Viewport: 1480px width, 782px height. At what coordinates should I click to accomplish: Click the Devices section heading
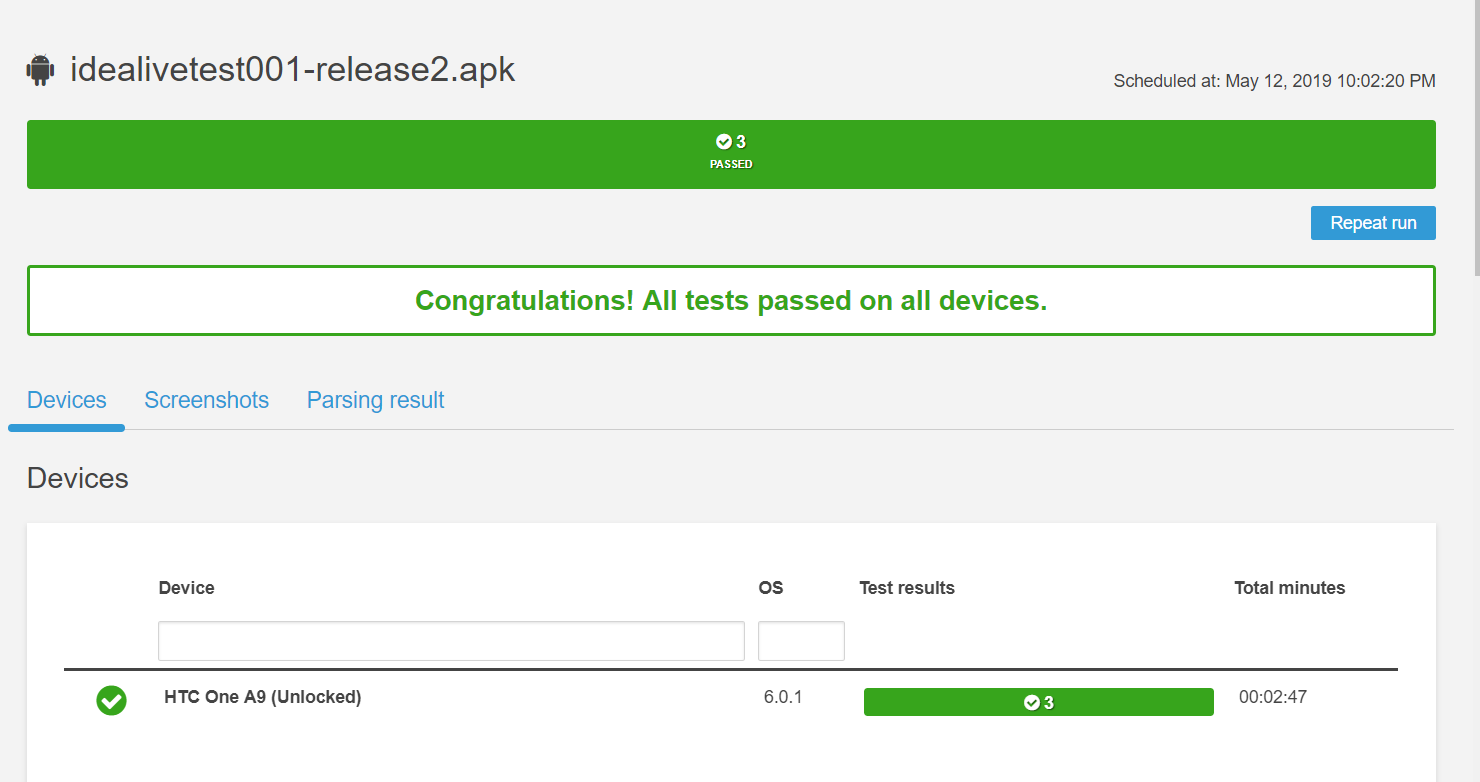click(77, 478)
